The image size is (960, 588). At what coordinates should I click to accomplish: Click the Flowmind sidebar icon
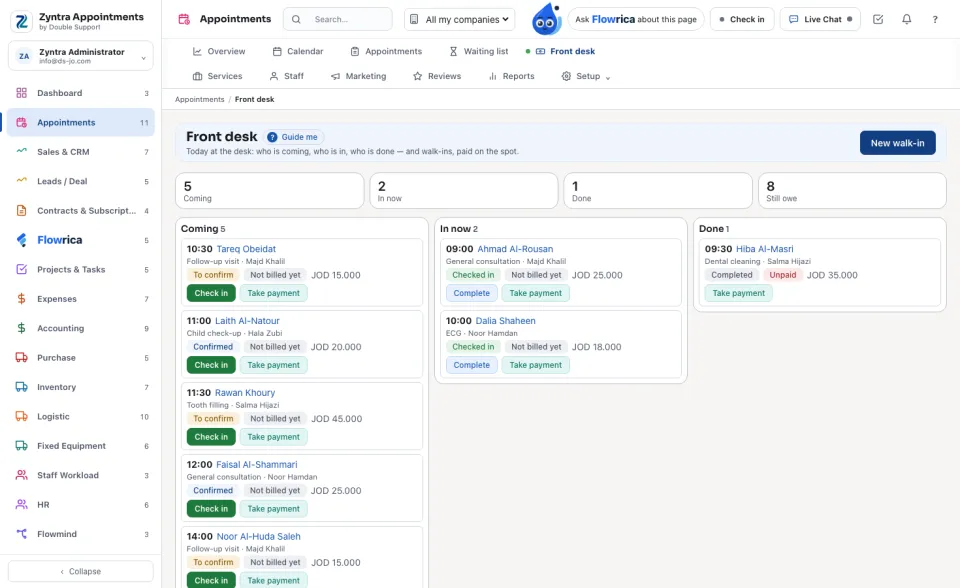coord(21,534)
